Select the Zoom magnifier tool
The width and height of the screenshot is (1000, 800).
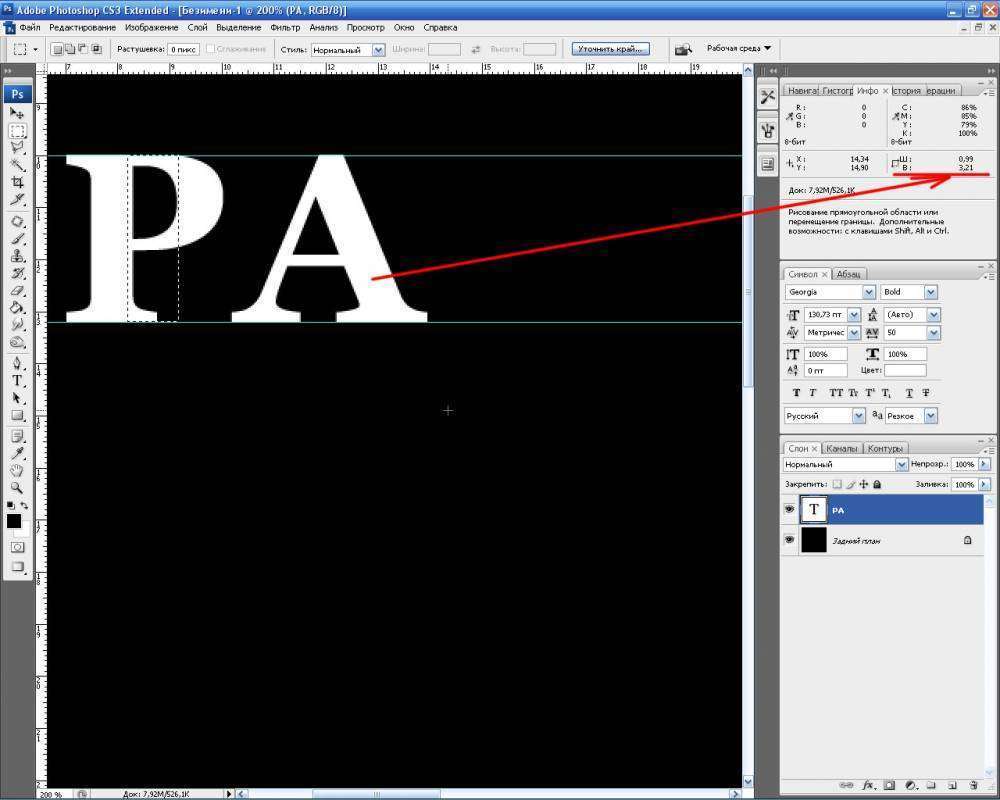tap(17, 487)
